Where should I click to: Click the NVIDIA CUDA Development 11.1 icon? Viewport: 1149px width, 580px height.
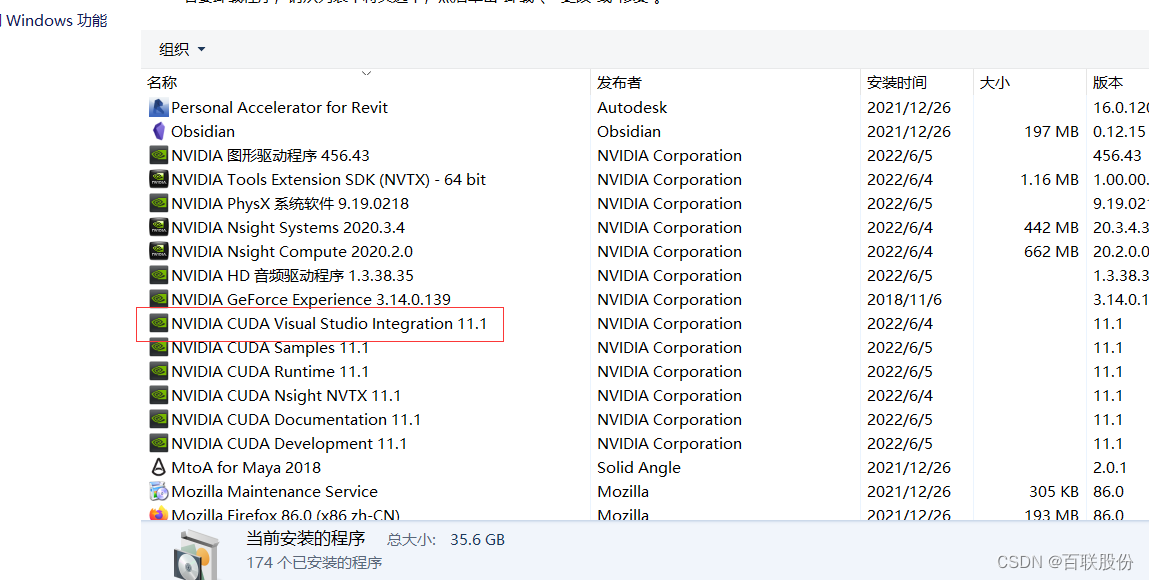point(158,444)
